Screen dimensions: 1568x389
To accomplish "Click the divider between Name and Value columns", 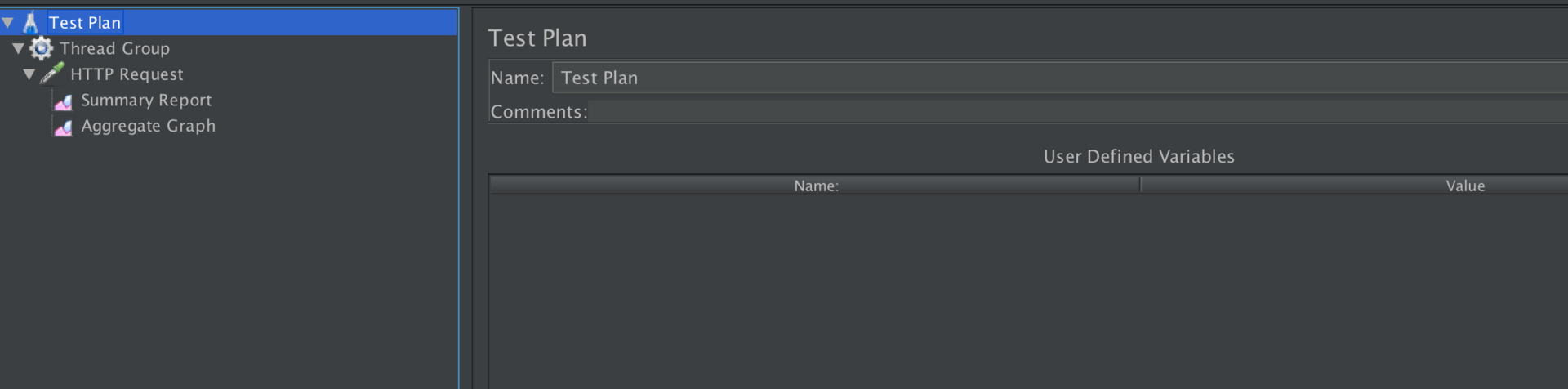I will pos(1140,186).
